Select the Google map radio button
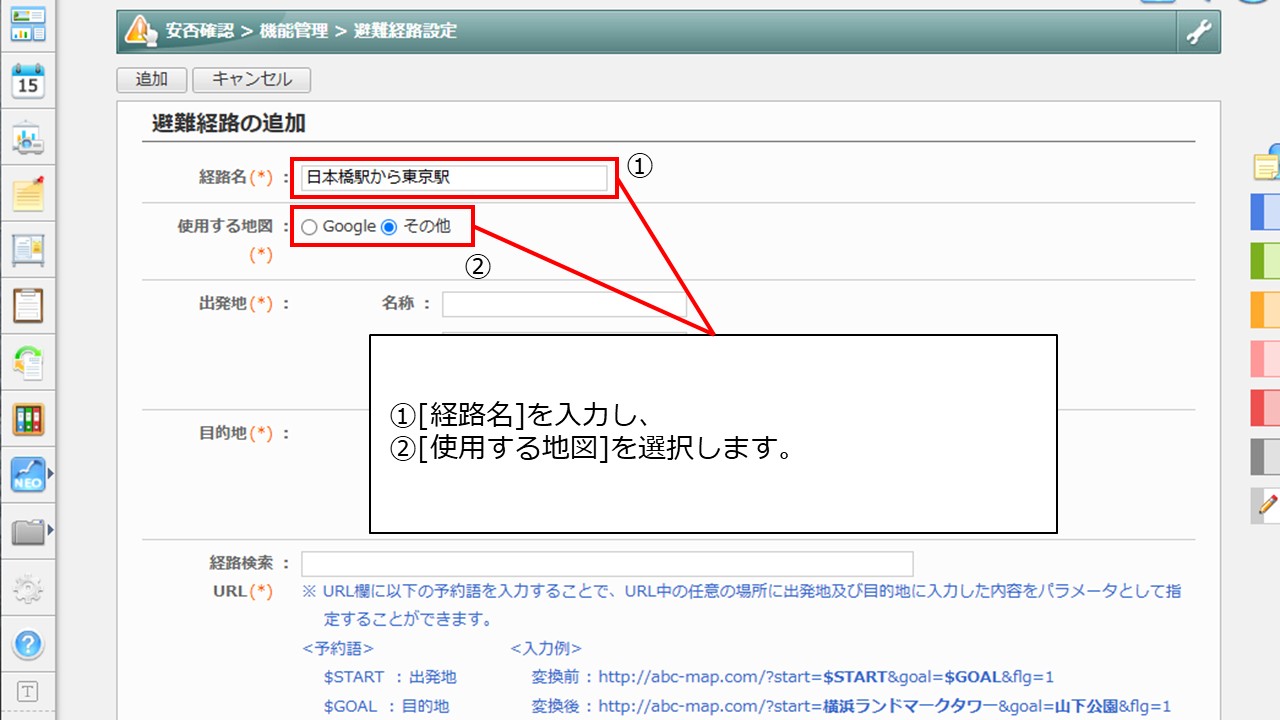Viewport: 1280px width, 720px height. (x=309, y=227)
